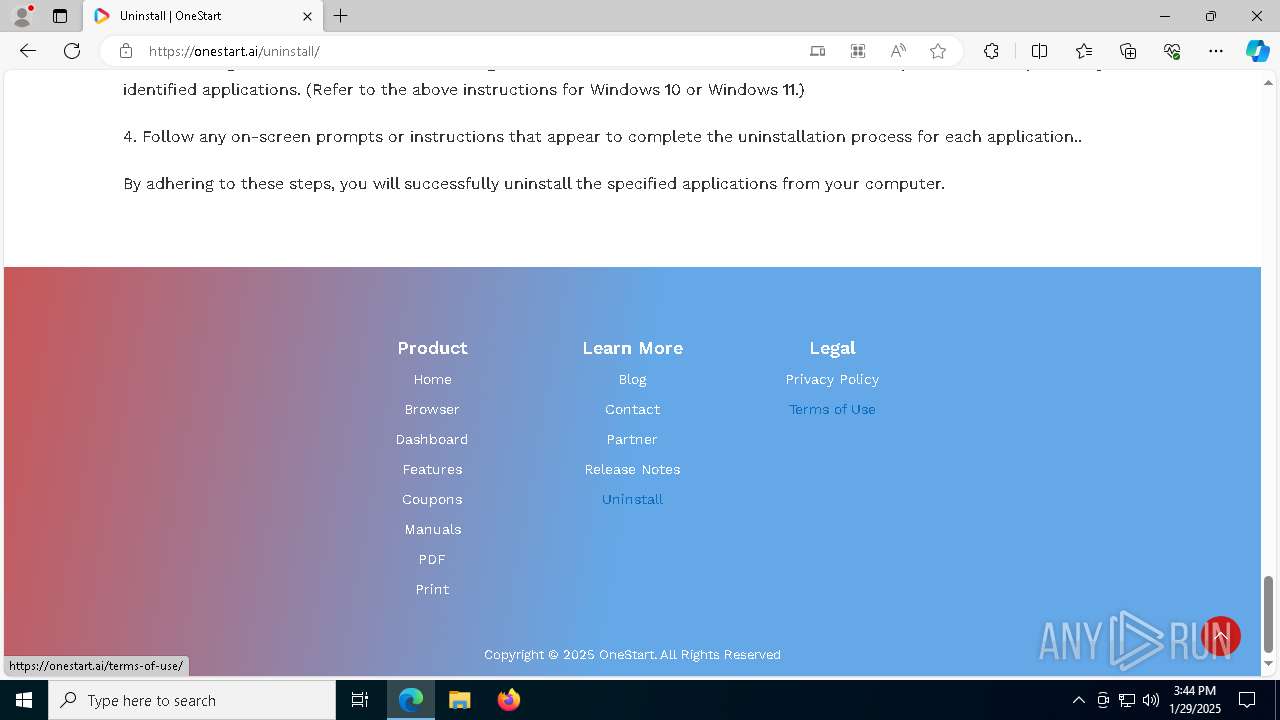Open the Features footer link

pos(432,469)
